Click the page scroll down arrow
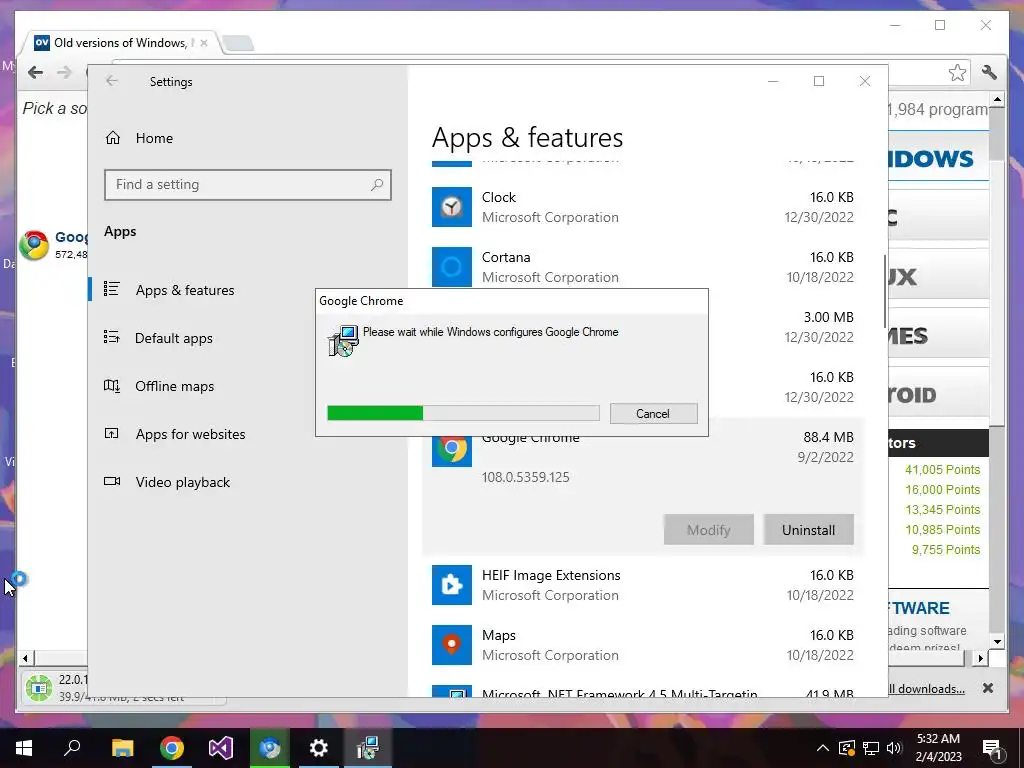Image resolution: width=1024 pixels, height=768 pixels. coord(997,641)
